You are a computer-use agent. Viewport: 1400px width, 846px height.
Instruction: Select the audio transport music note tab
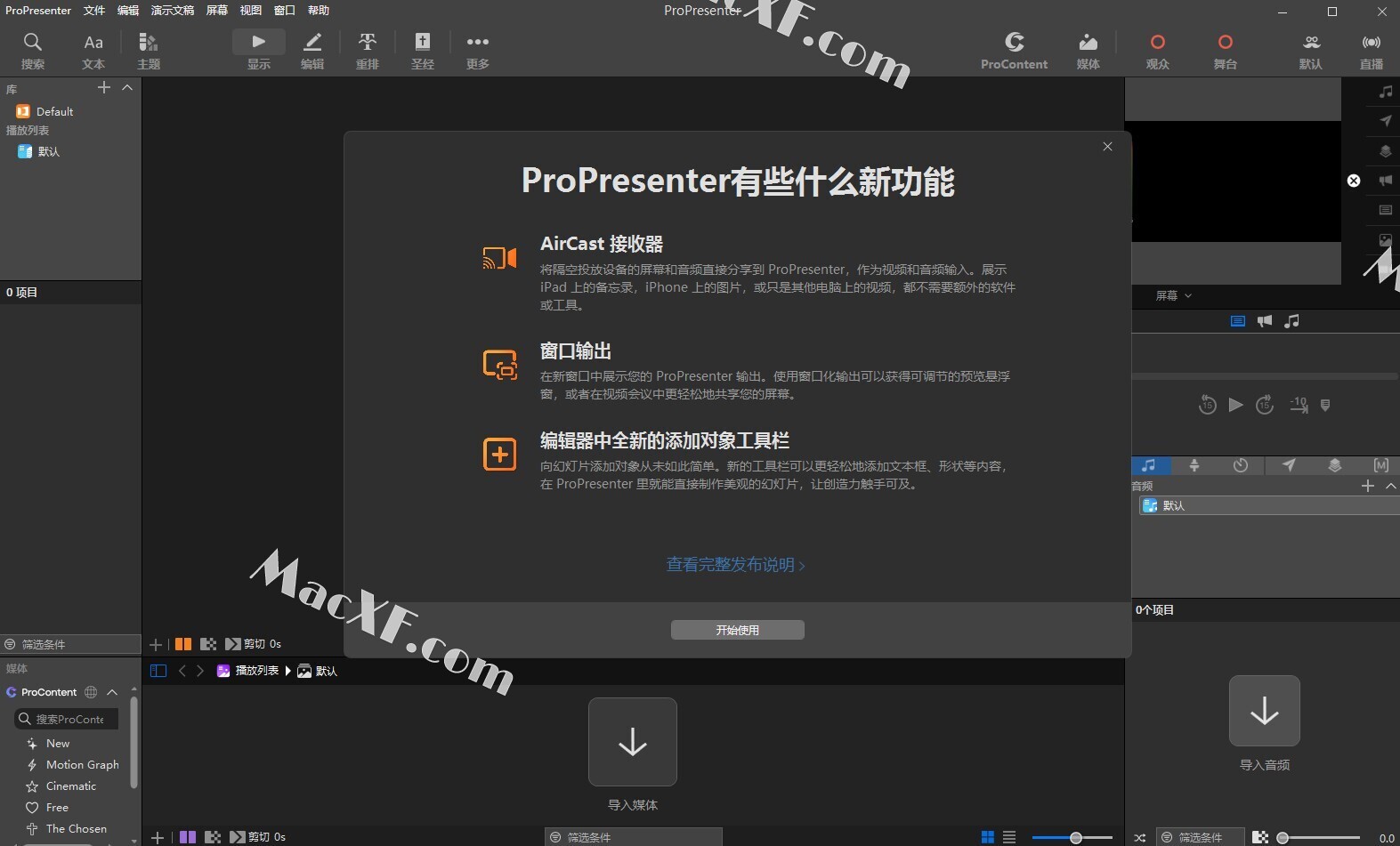(1291, 321)
